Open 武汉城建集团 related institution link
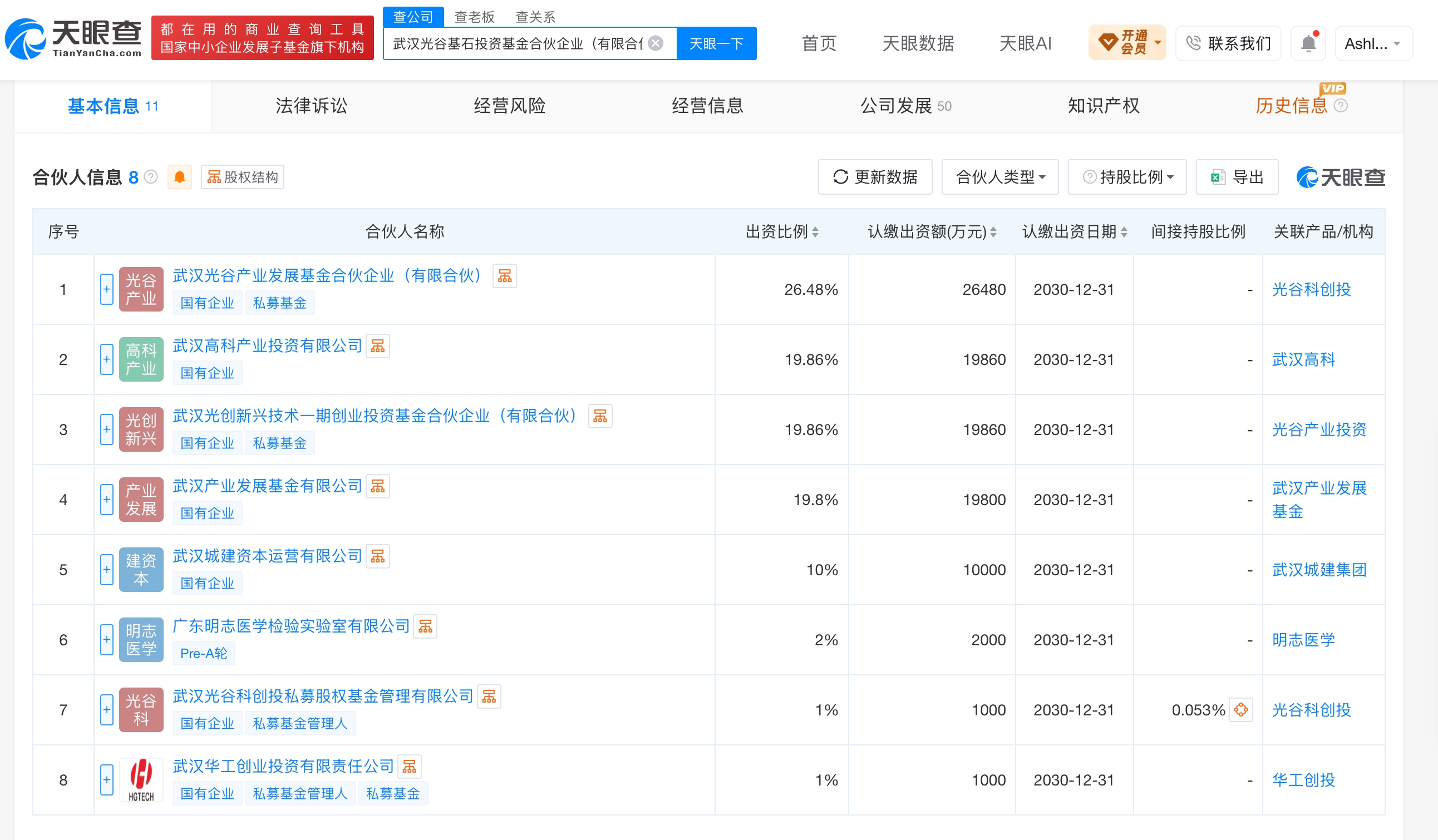Viewport: 1438px width, 840px height. point(1319,570)
